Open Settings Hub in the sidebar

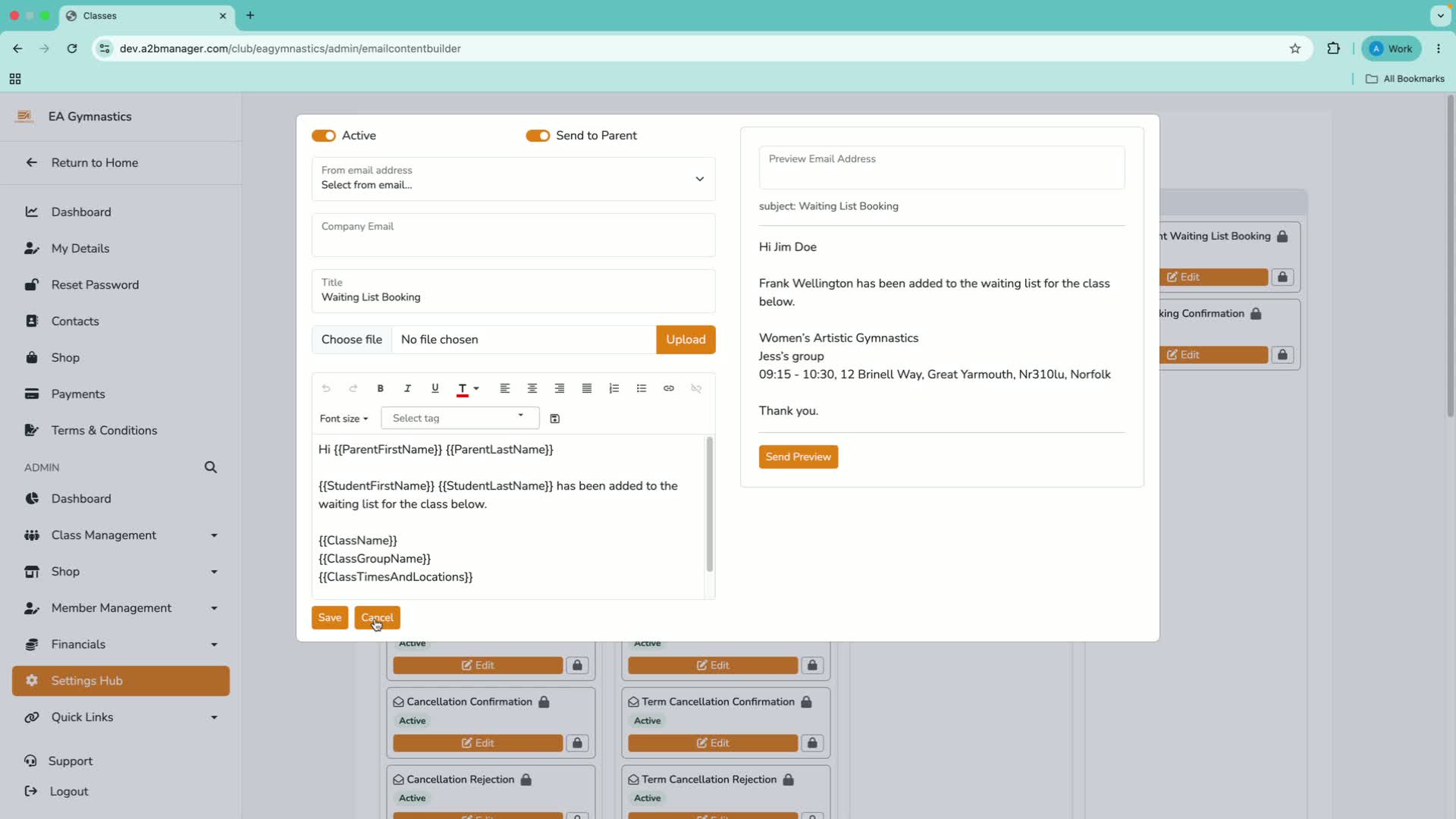(x=121, y=681)
